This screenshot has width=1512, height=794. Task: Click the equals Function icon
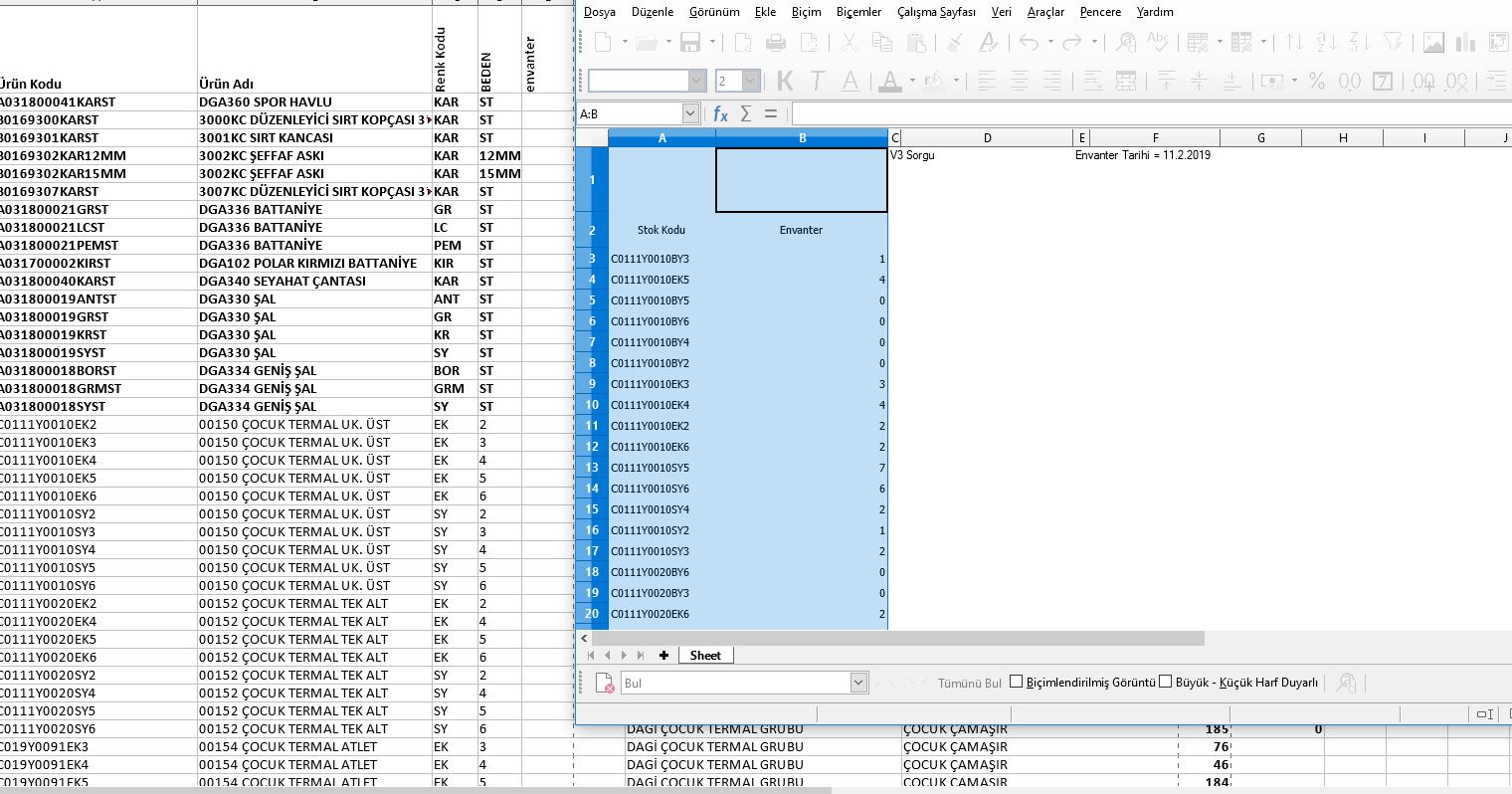pos(771,113)
